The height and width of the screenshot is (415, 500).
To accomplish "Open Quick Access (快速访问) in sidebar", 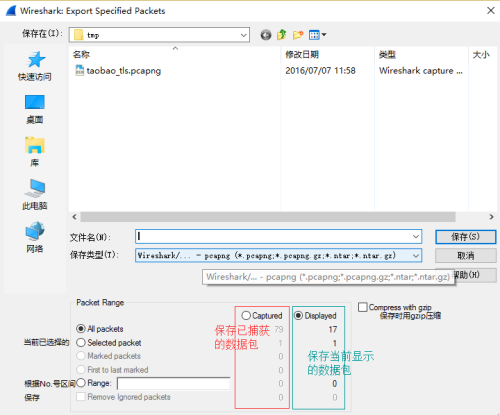I will [x=35, y=66].
